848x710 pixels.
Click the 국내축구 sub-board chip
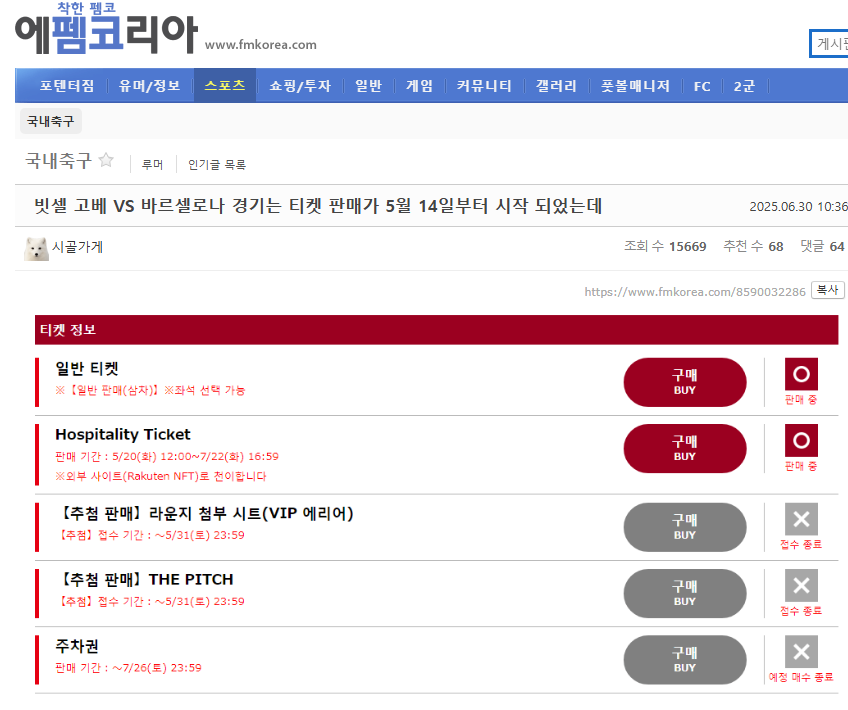(x=51, y=121)
